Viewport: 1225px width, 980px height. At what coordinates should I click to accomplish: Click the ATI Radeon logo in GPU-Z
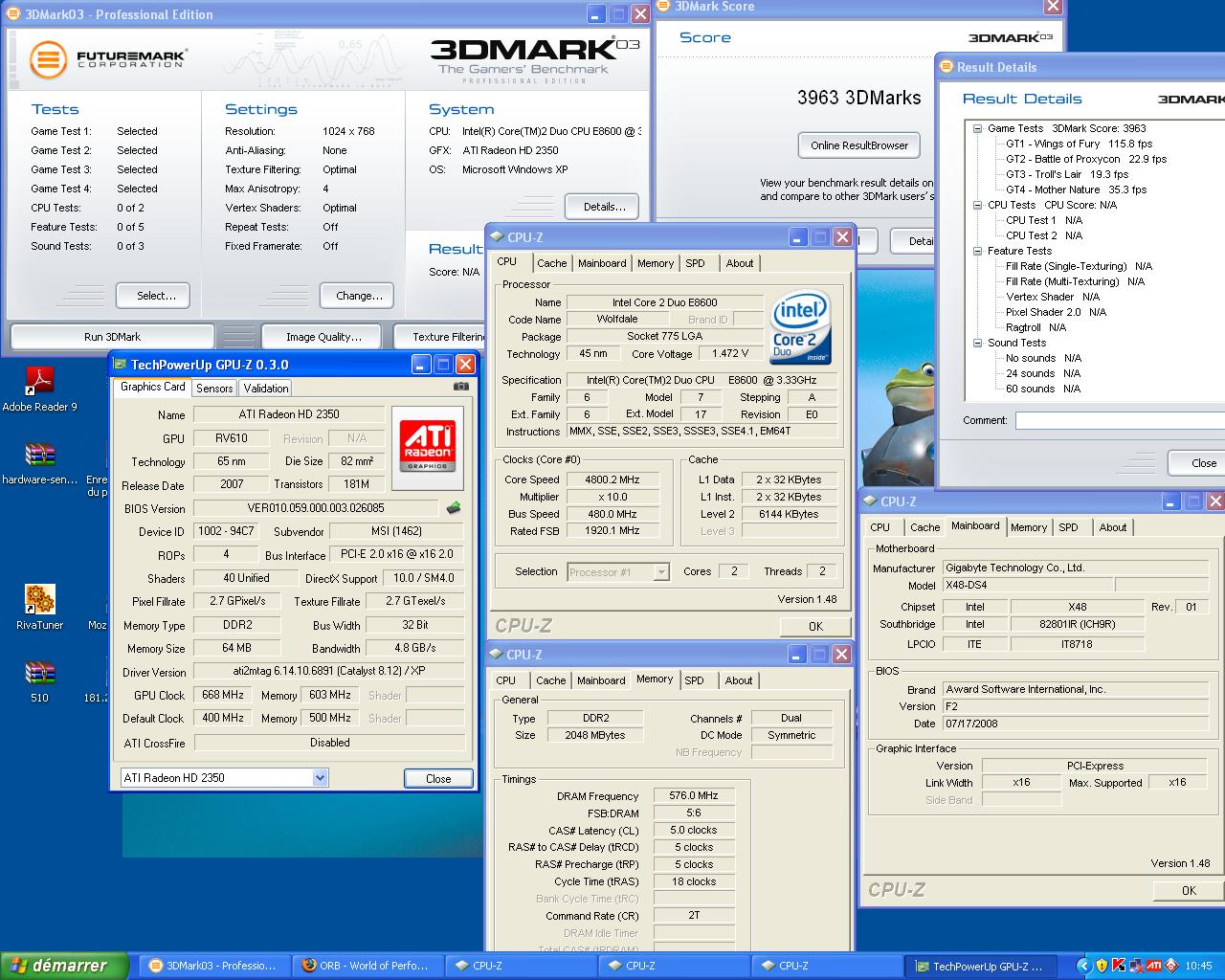pyautogui.click(x=428, y=448)
